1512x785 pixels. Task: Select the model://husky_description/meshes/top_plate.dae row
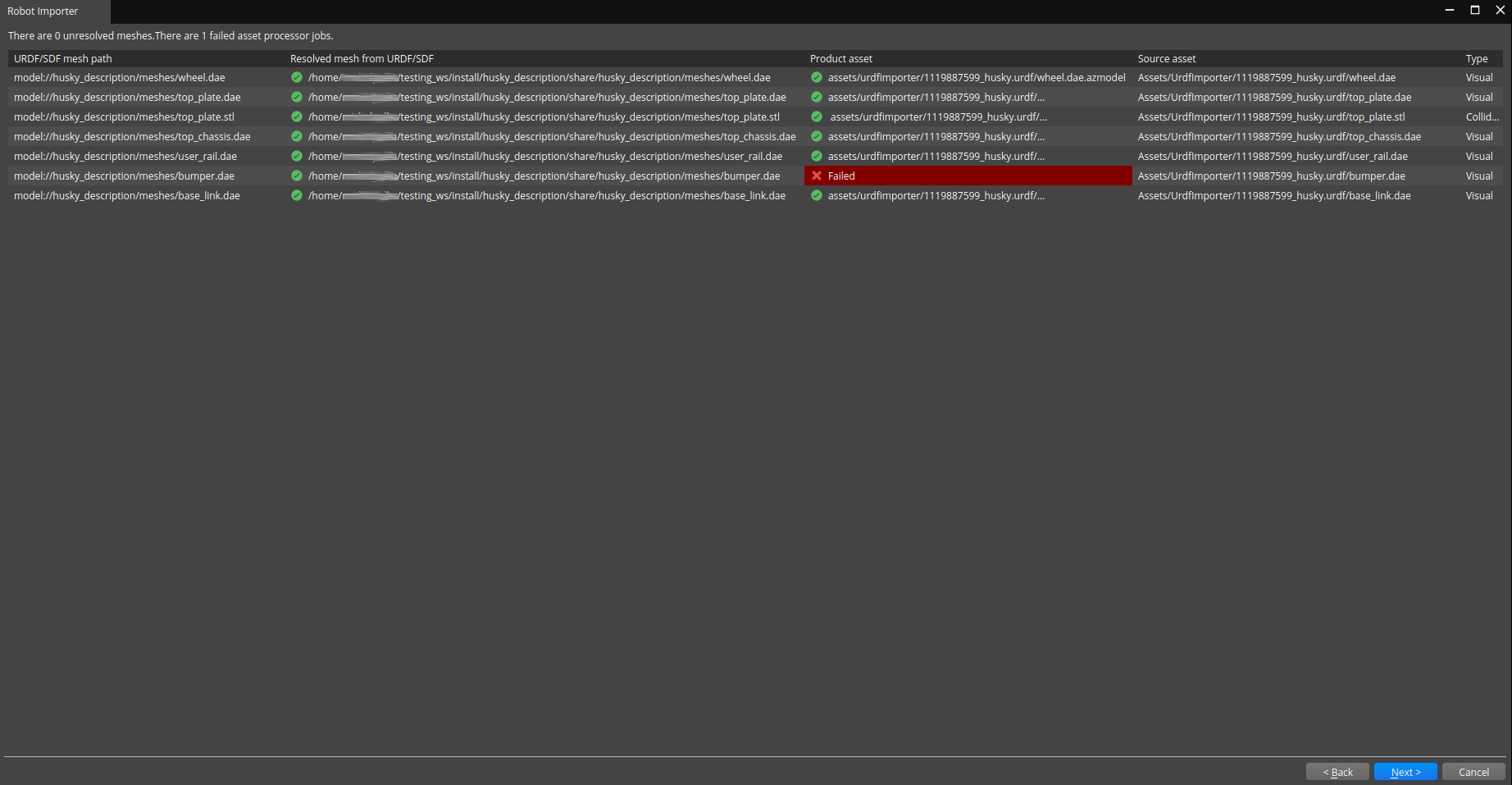127,97
